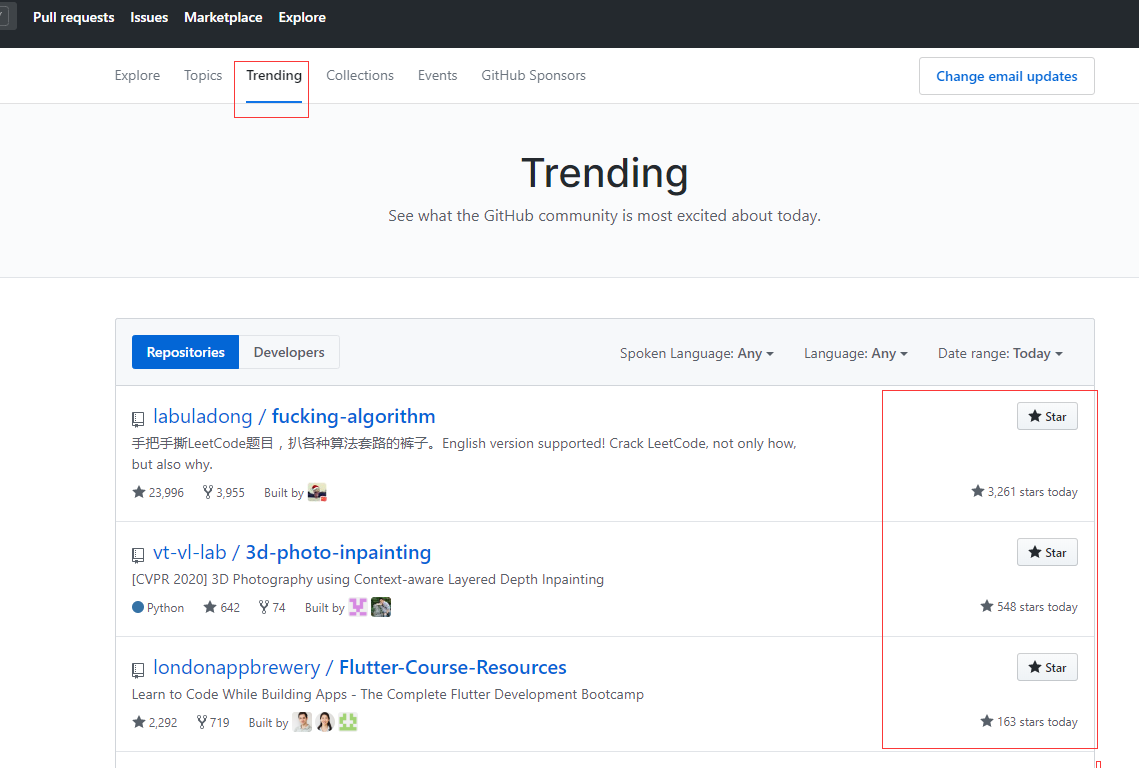
Task: View the 2,292 stargazers of Flutter-Course-Resources
Action: pyautogui.click(x=155, y=722)
